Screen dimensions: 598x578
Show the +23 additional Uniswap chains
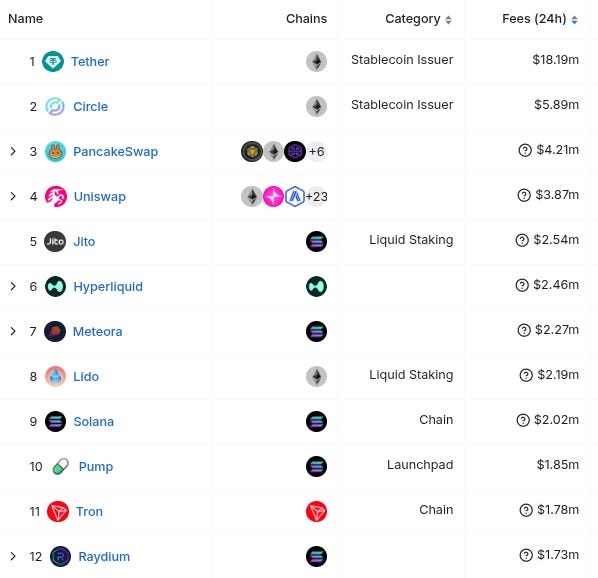(x=317, y=196)
